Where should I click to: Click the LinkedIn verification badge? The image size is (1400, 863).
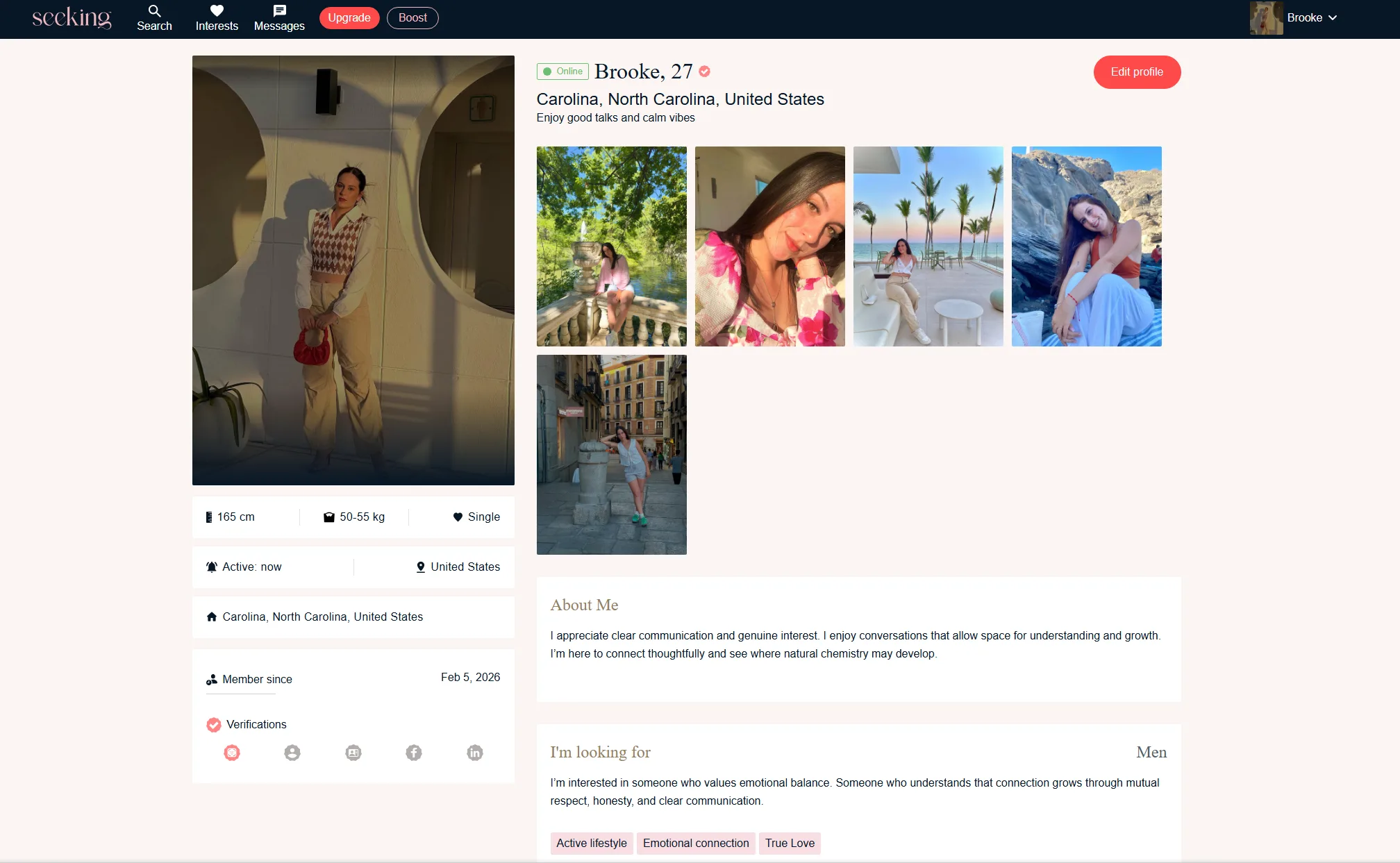point(475,753)
